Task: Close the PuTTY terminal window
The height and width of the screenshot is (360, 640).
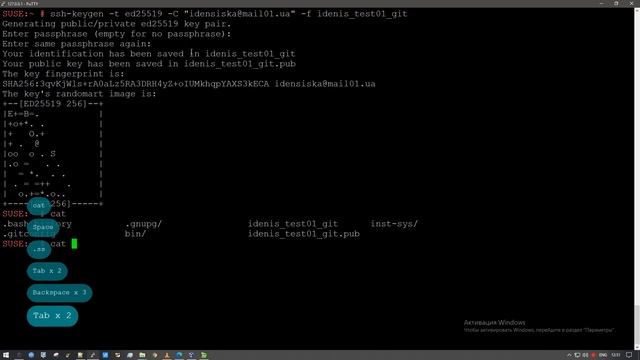Action: pos(631,3)
